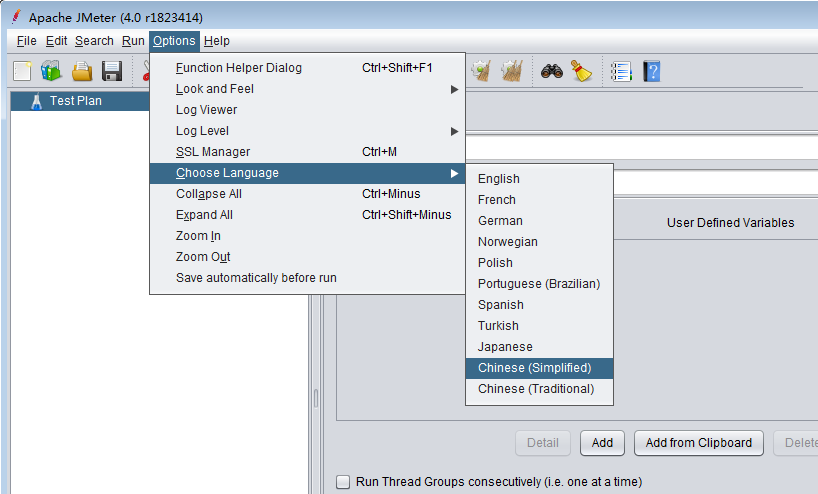
Task: Click the yellow broom Reset Search icon
Action: (581, 71)
